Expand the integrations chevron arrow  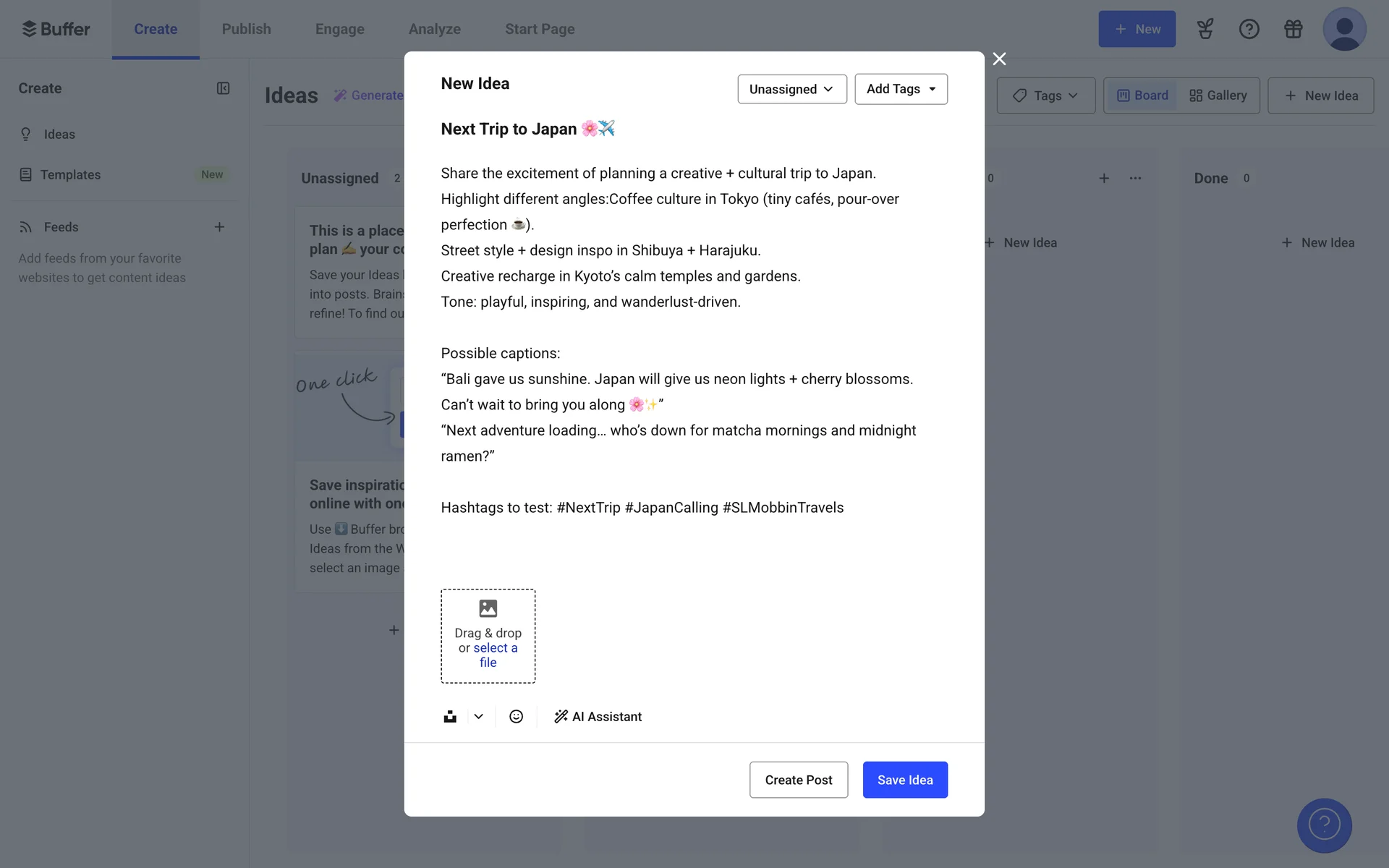click(478, 716)
